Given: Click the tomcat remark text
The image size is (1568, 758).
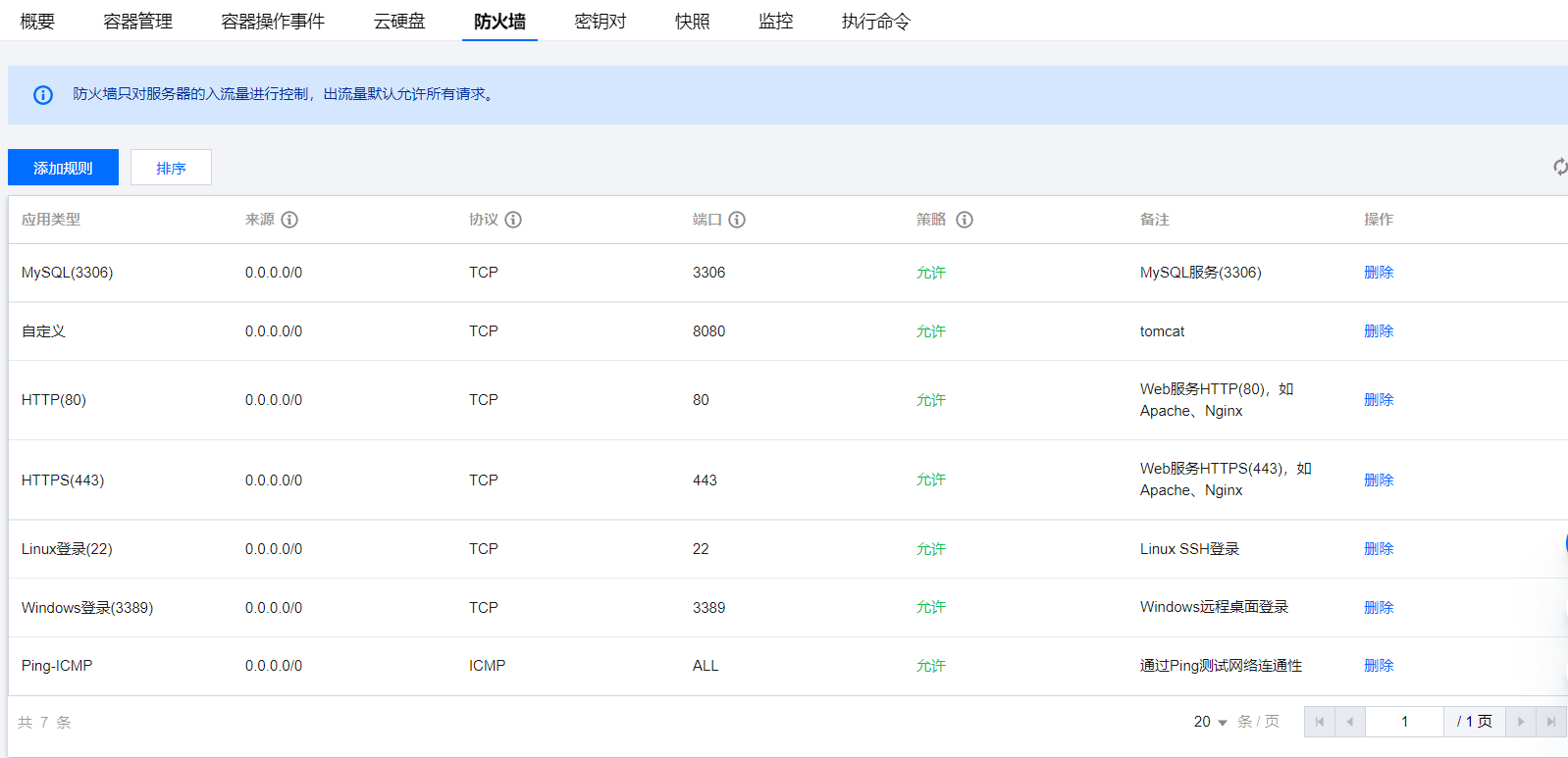Looking at the screenshot, I should pyautogui.click(x=1162, y=331).
